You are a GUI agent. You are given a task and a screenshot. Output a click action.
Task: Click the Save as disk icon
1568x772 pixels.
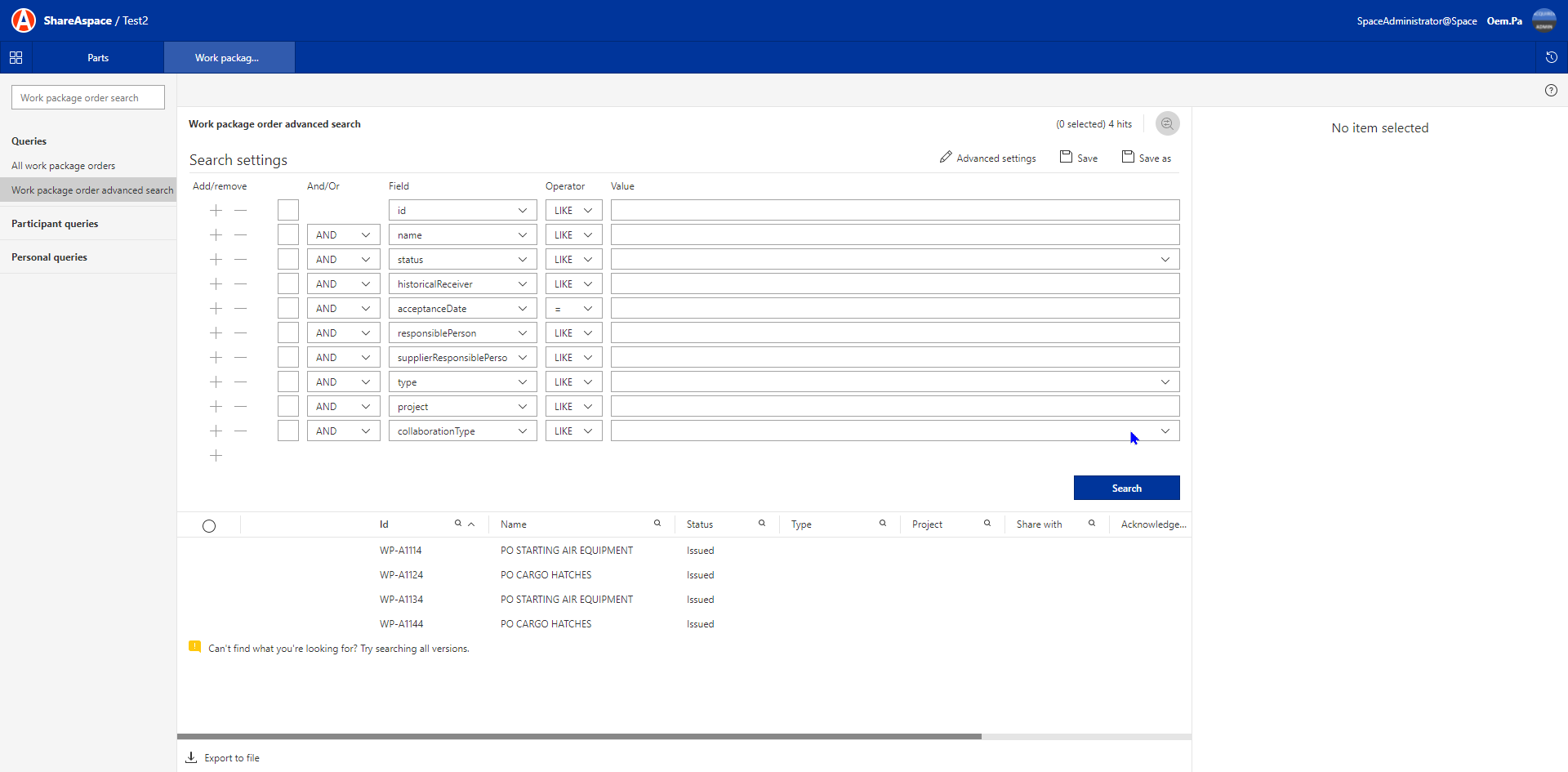point(1128,157)
